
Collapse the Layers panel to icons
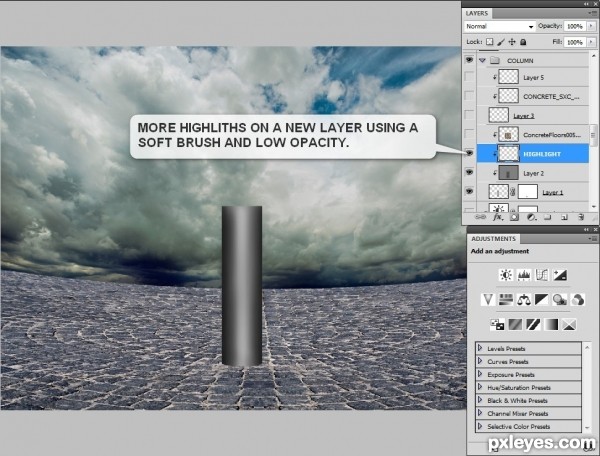pos(587,4)
